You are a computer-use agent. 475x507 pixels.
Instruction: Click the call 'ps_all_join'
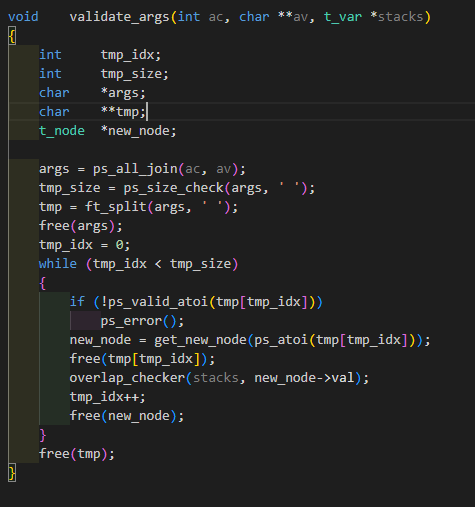coord(135,169)
